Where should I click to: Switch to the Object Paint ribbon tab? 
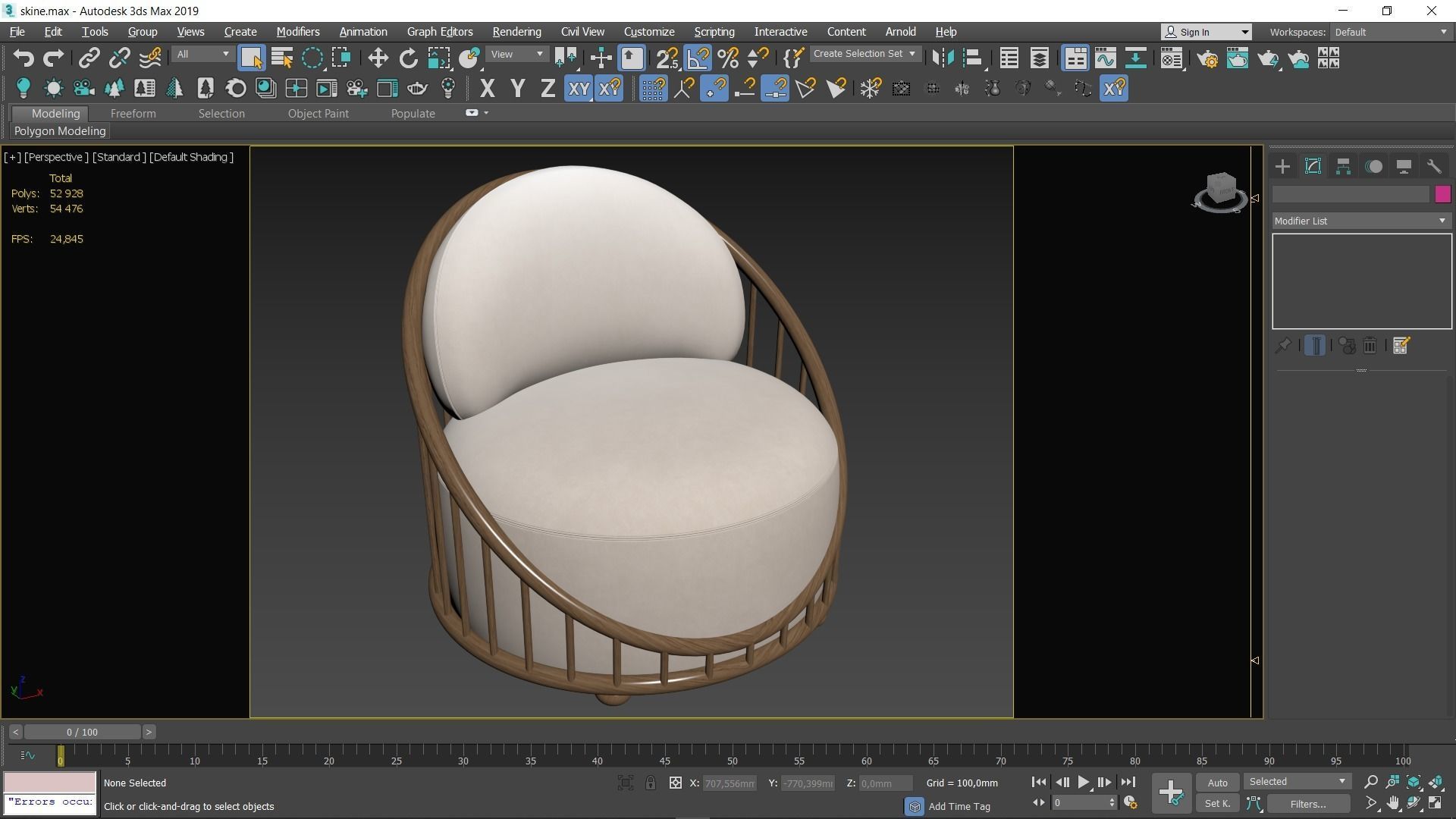click(x=318, y=114)
